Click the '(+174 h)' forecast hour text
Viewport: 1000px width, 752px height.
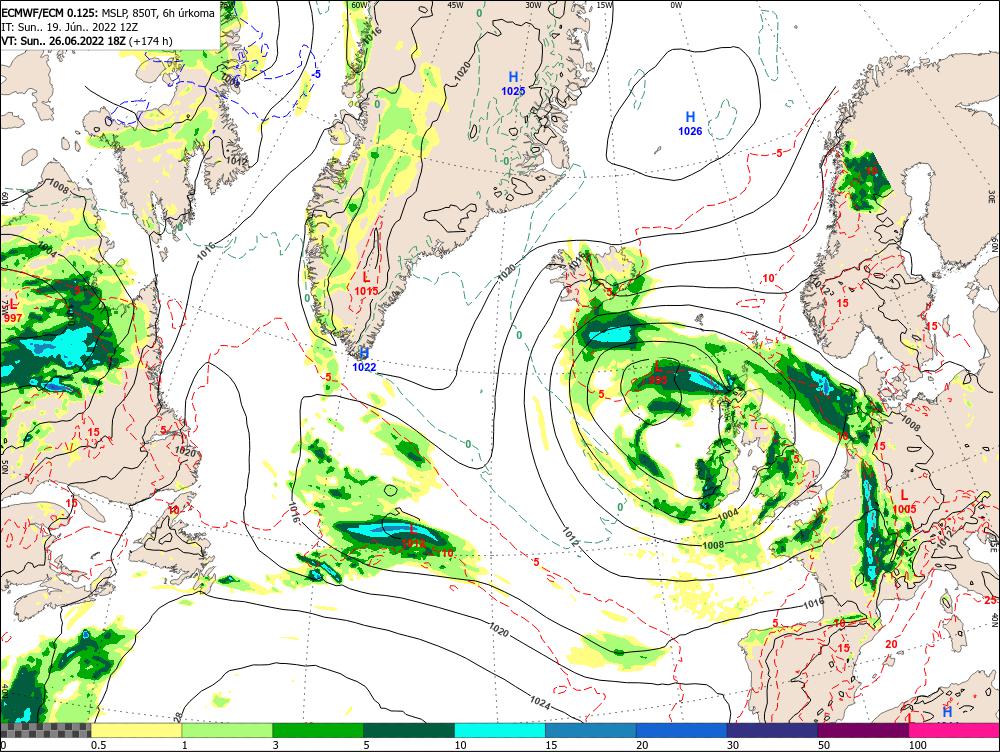[x=151, y=41]
